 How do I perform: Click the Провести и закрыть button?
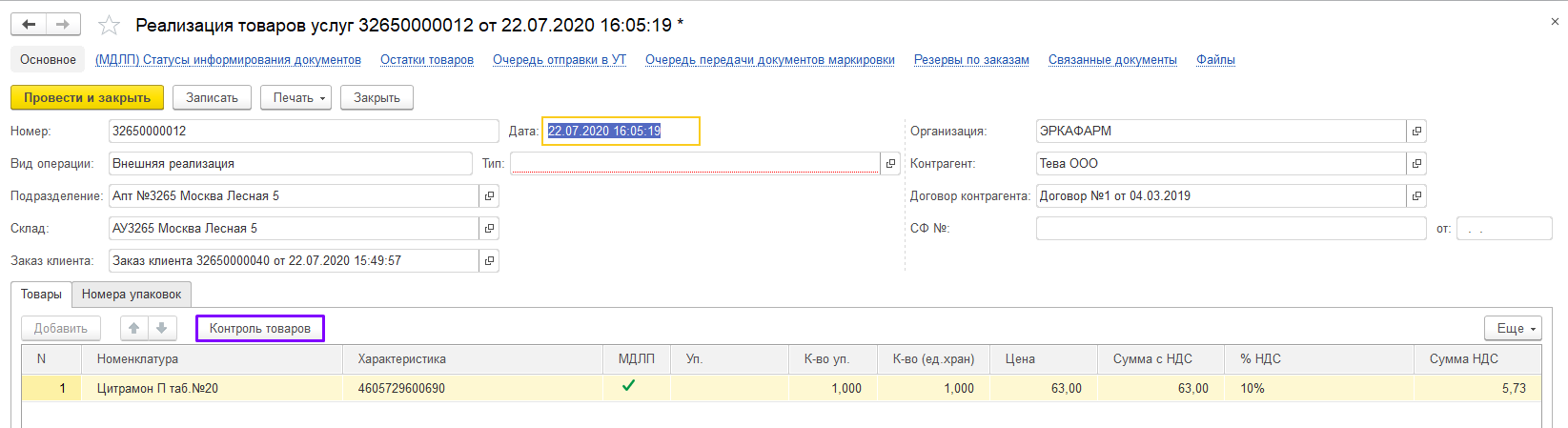[x=87, y=98]
